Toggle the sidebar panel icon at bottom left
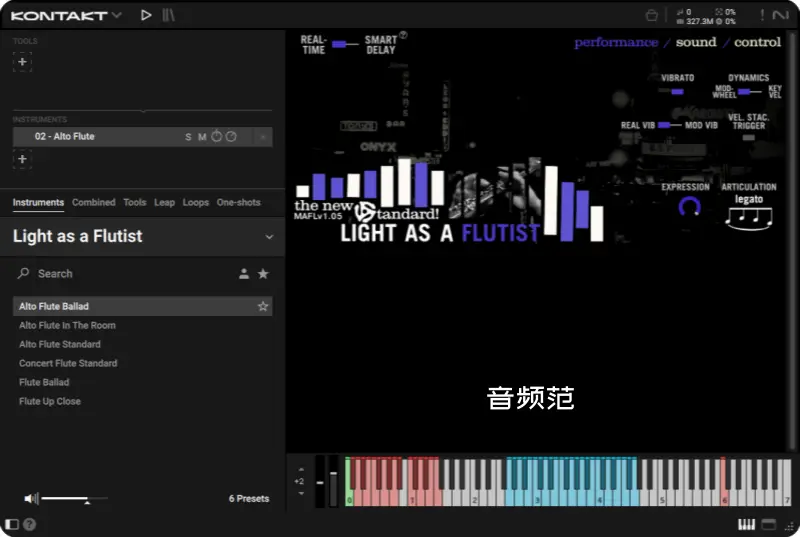The image size is (800, 537). pyautogui.click(x=12, y=524)
